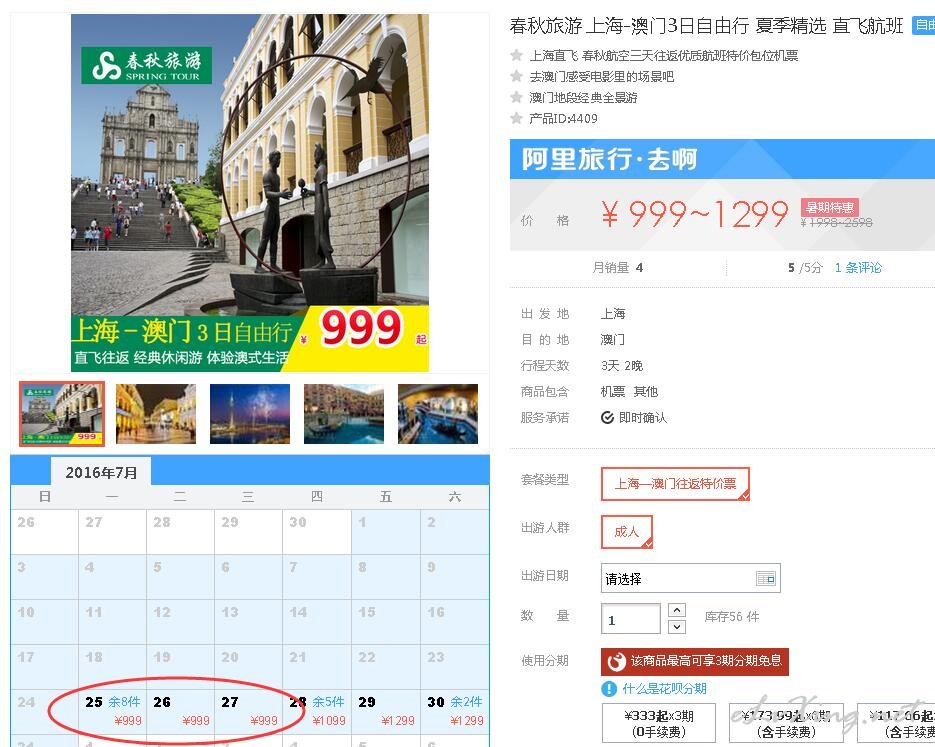The image size is (935, 747).
Task: Click the ¥999~1299 price text
Action: [695, 214]
